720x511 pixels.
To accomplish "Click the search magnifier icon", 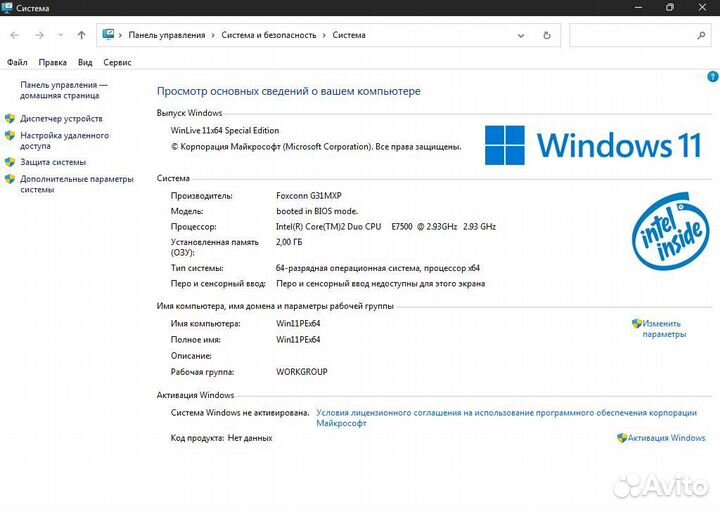I will (x=700, y=35).
